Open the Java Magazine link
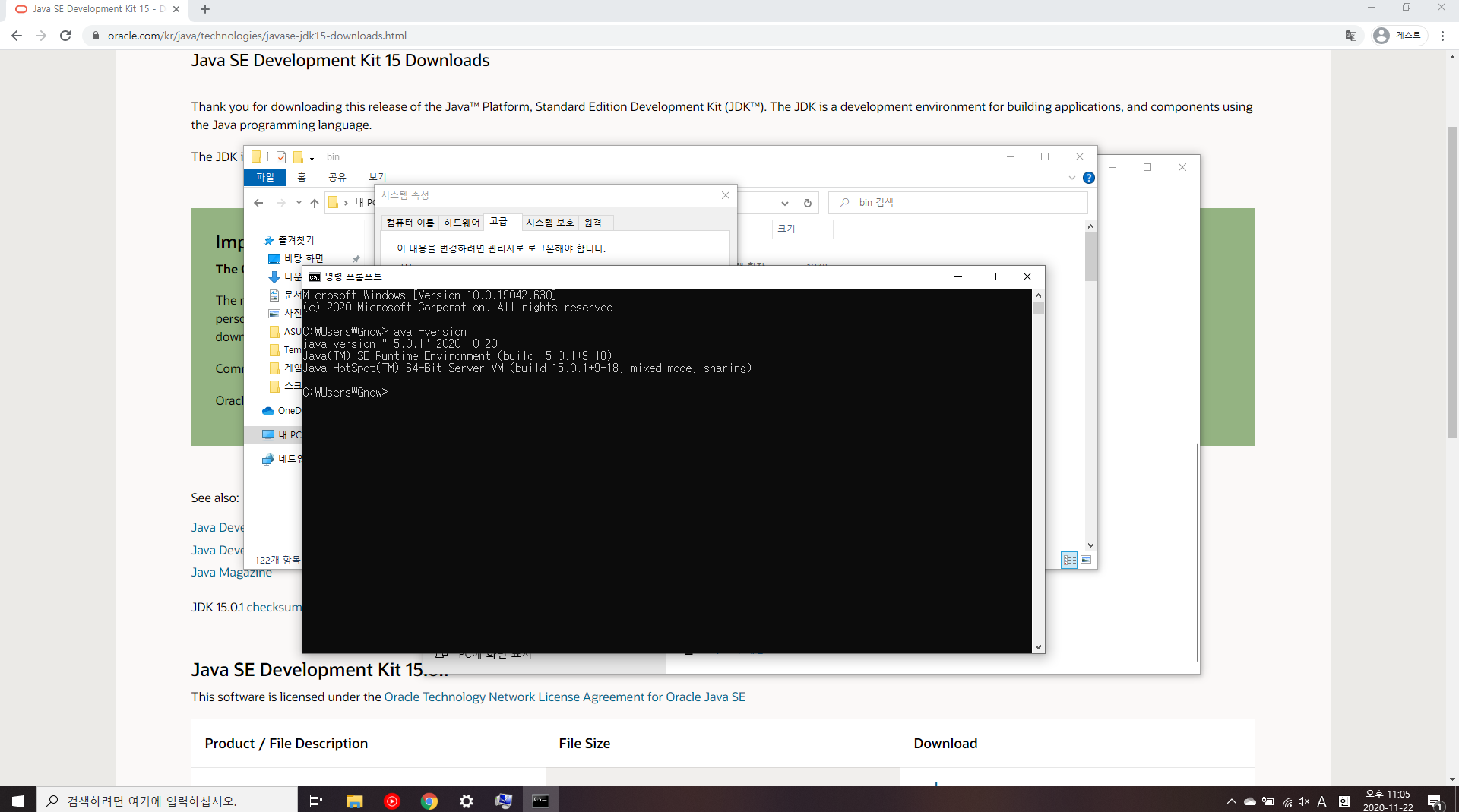 coord(231,573)
